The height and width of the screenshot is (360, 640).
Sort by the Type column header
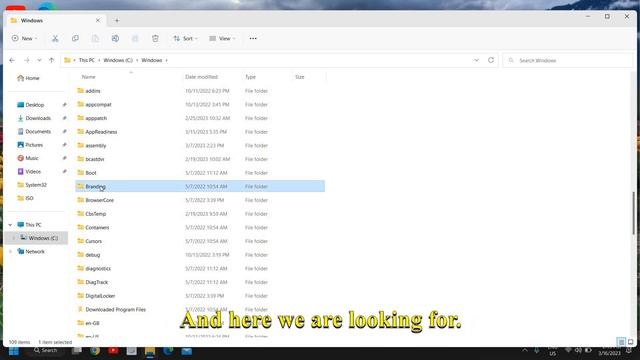[250, 77]
